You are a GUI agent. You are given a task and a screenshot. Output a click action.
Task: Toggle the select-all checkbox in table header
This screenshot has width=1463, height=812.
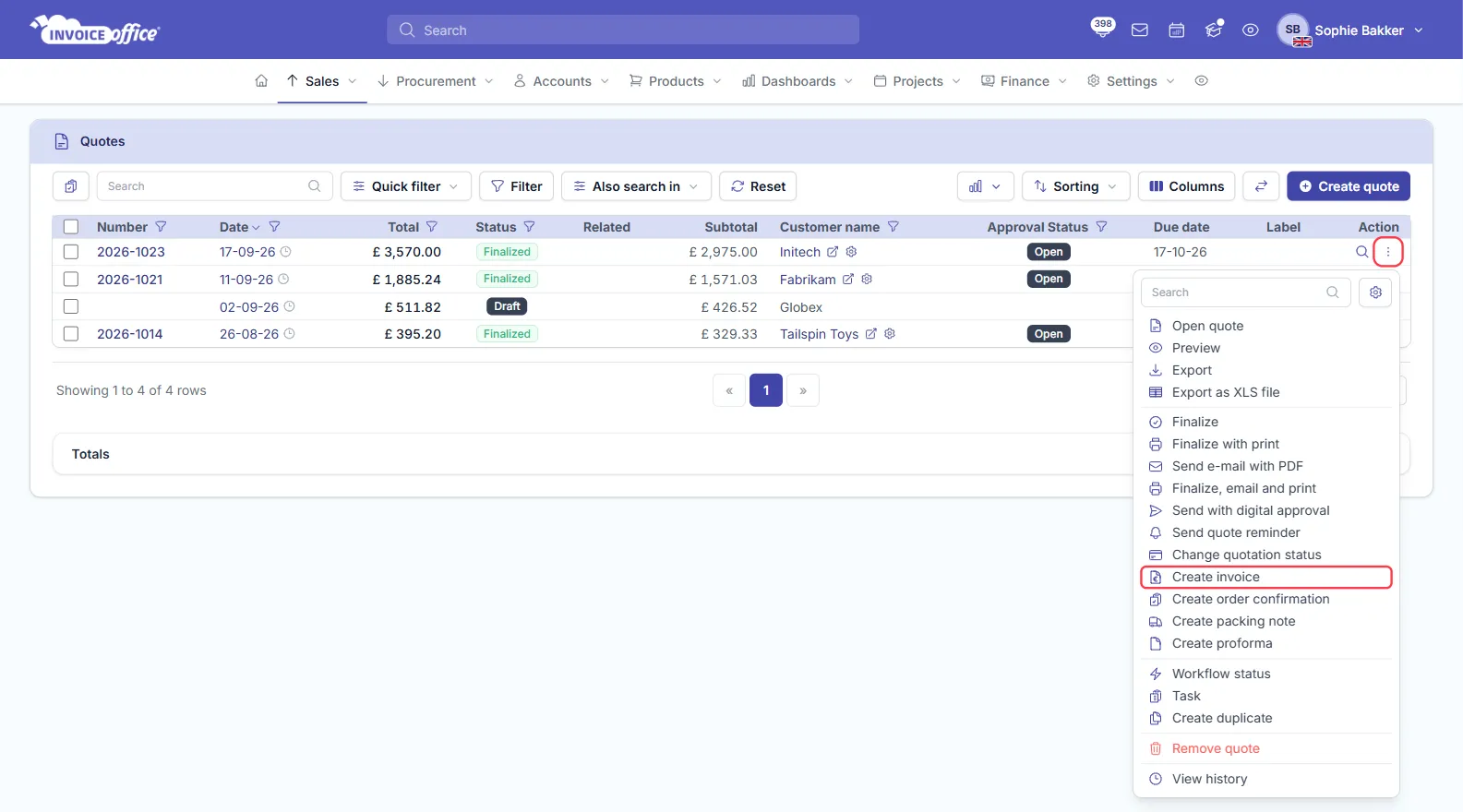pyautogui.click(x=71, y=227)
